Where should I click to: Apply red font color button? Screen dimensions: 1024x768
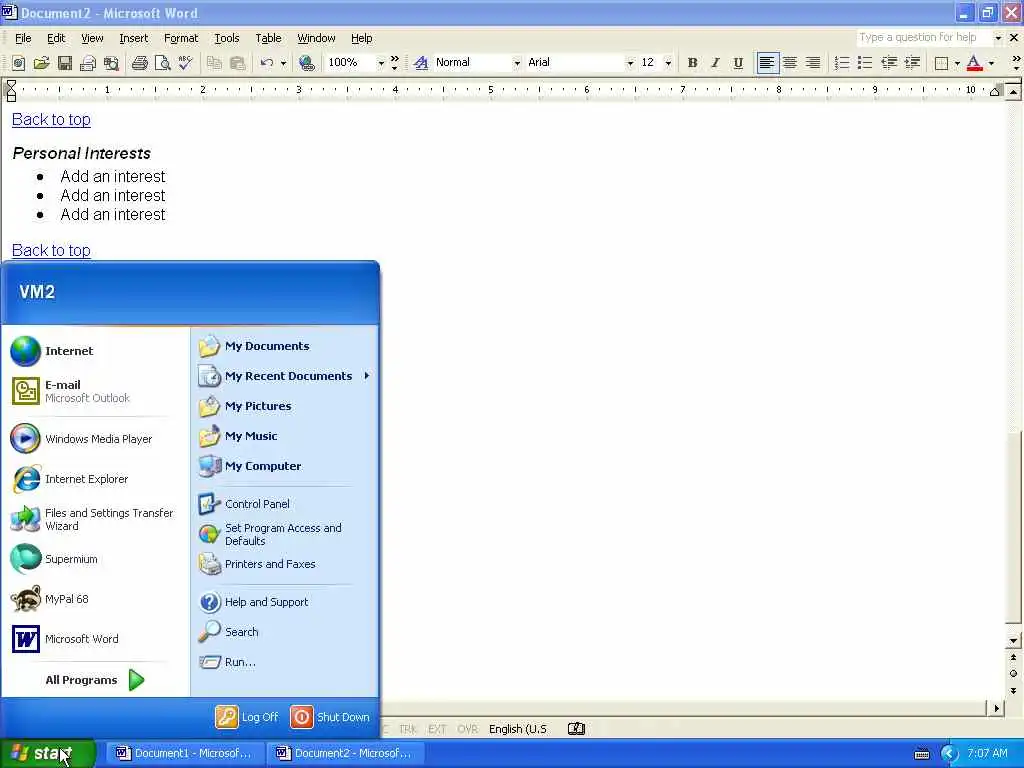[x=974, y=63]
